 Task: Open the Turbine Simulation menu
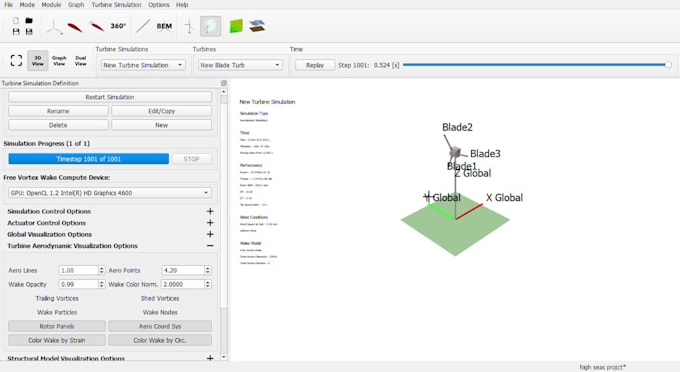(116, 5)
